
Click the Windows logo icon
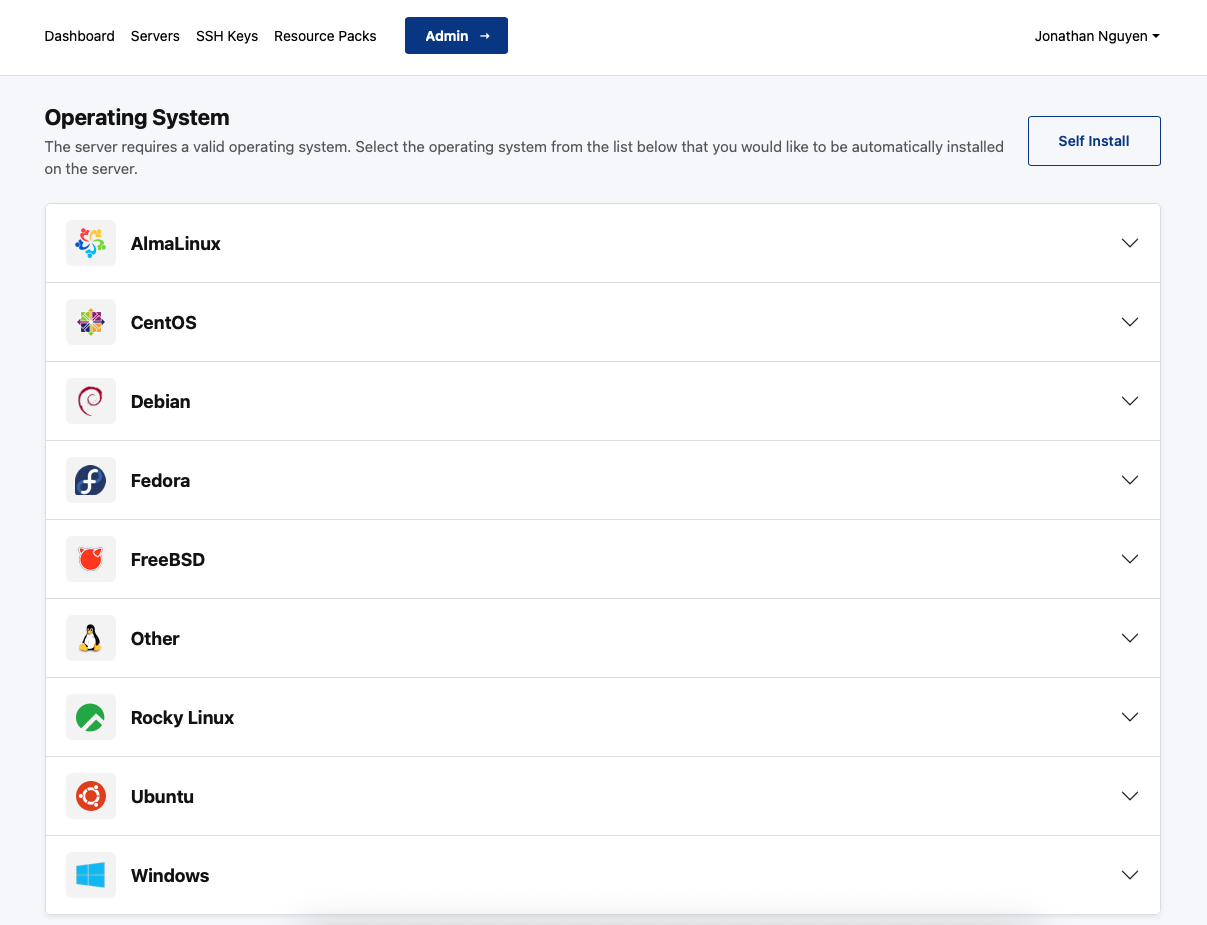pyautogui.click(x=91, y=875)
